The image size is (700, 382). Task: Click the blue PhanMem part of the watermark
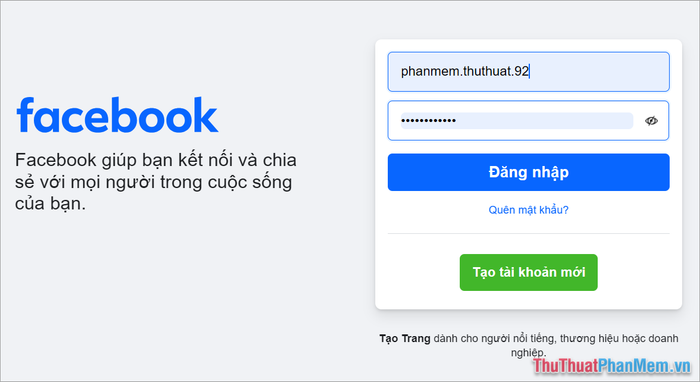634,366
